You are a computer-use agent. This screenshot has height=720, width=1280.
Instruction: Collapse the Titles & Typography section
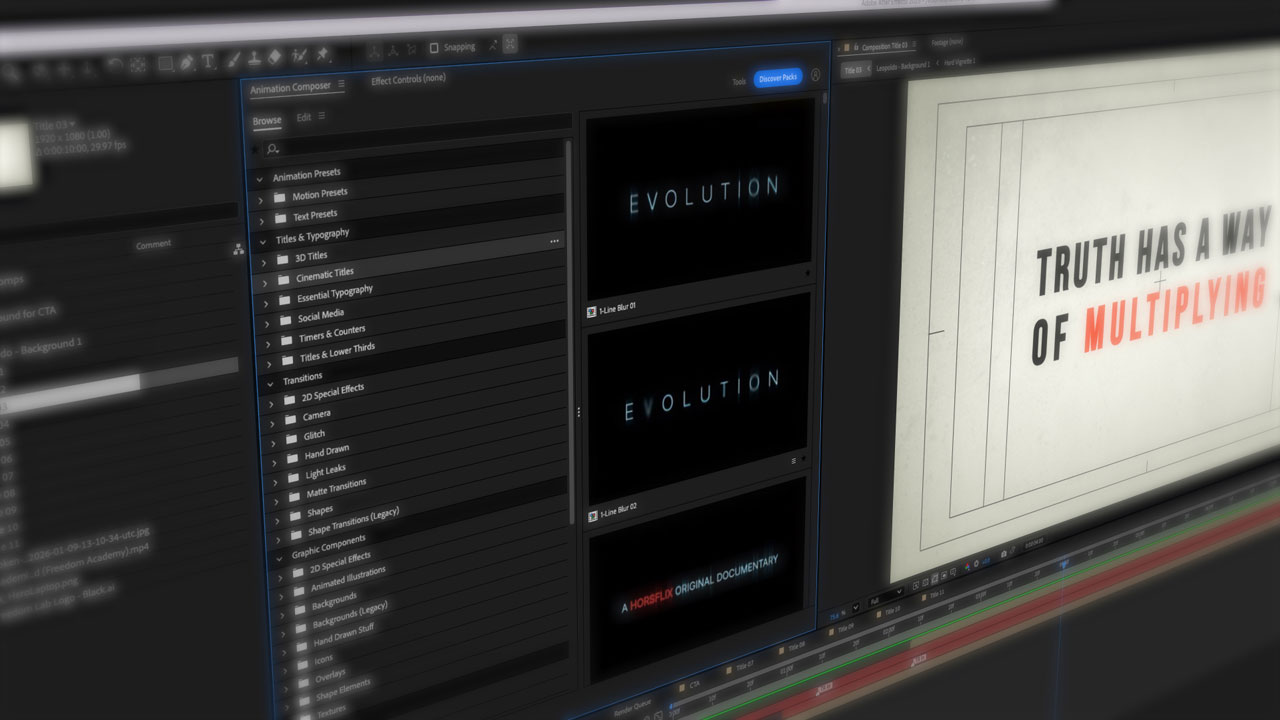click(262, 241)
